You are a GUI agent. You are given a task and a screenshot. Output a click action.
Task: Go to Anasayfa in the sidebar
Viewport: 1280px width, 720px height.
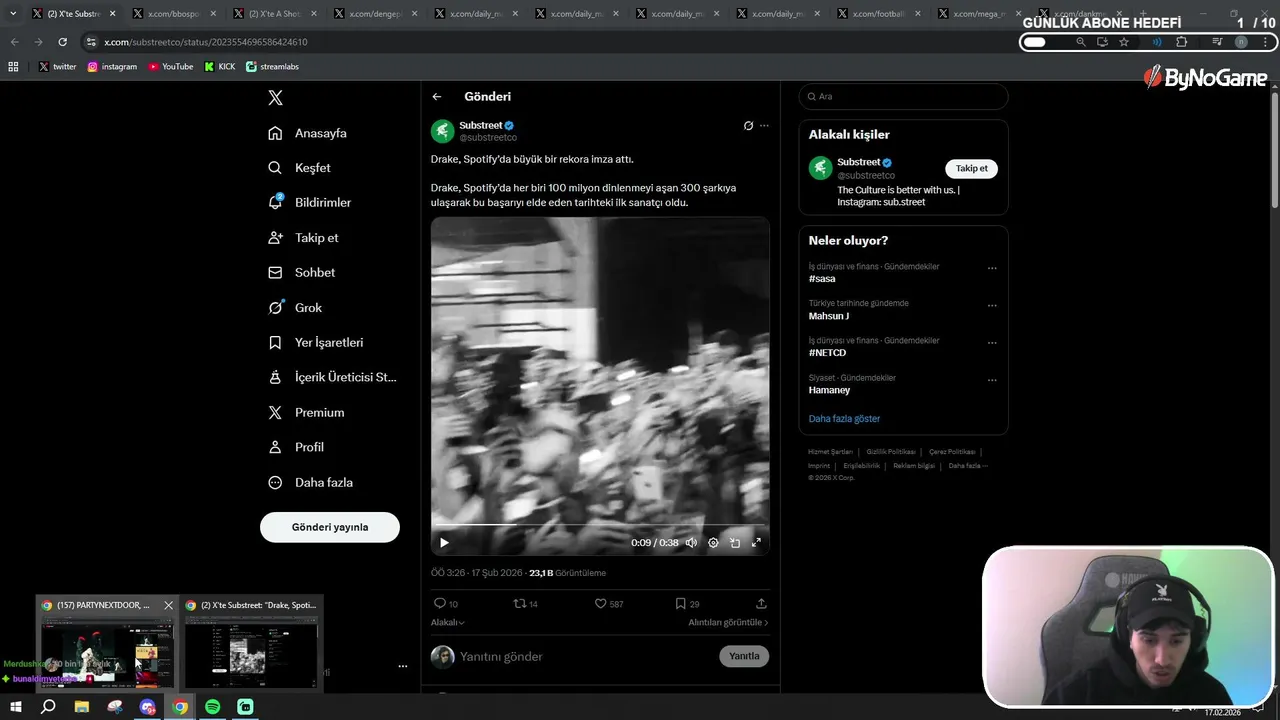coord(308,133)
